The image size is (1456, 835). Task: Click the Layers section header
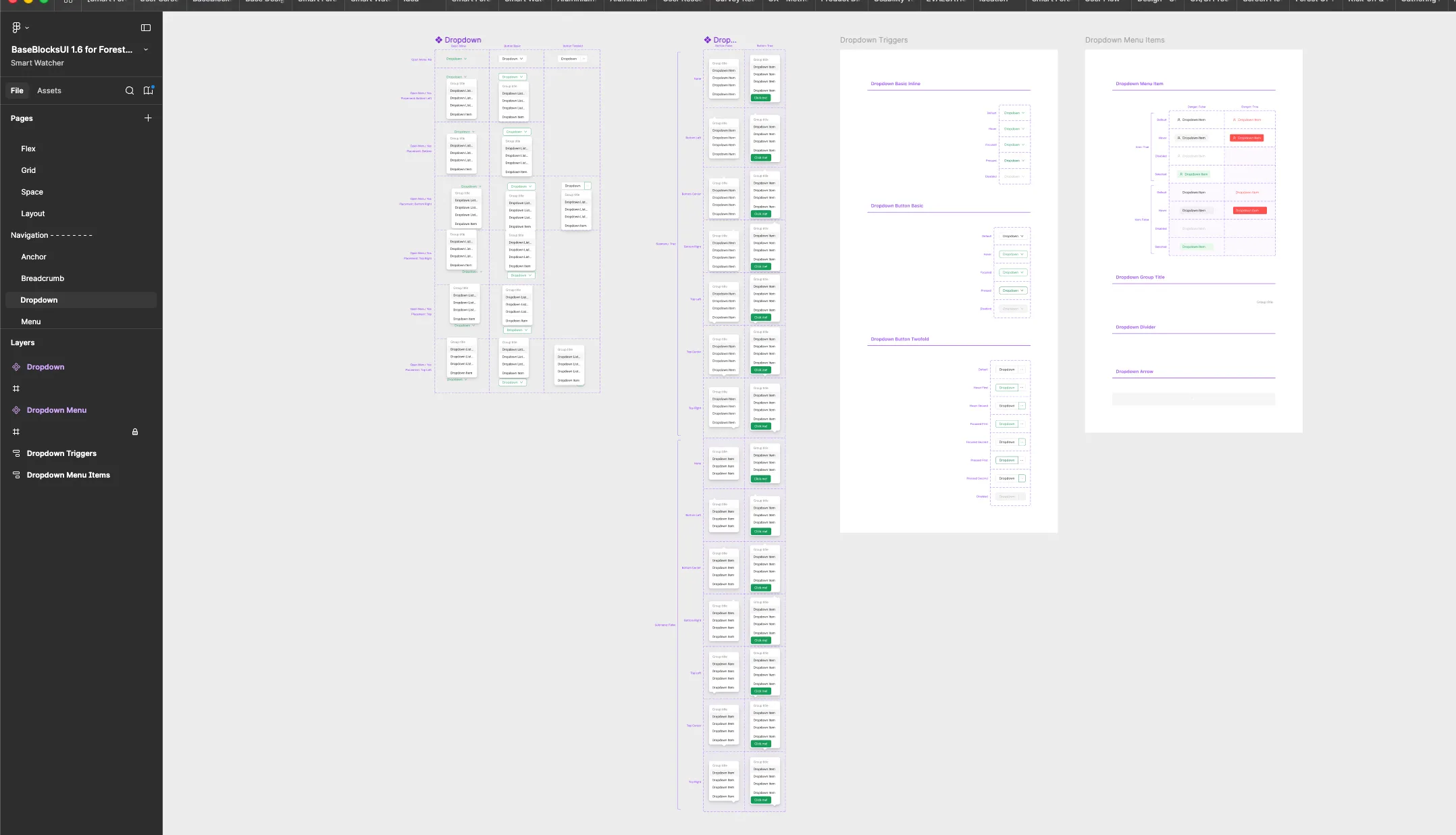(x=22, y=343)
